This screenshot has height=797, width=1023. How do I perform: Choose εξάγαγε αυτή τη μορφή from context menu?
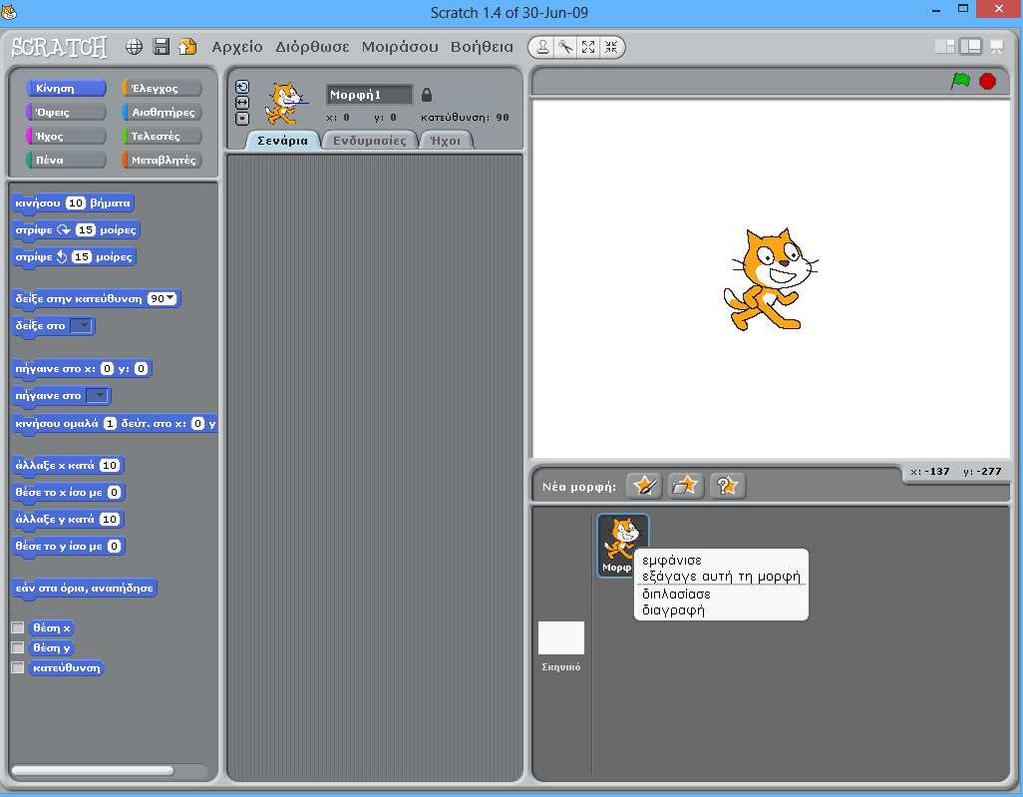tap(721, 577)
